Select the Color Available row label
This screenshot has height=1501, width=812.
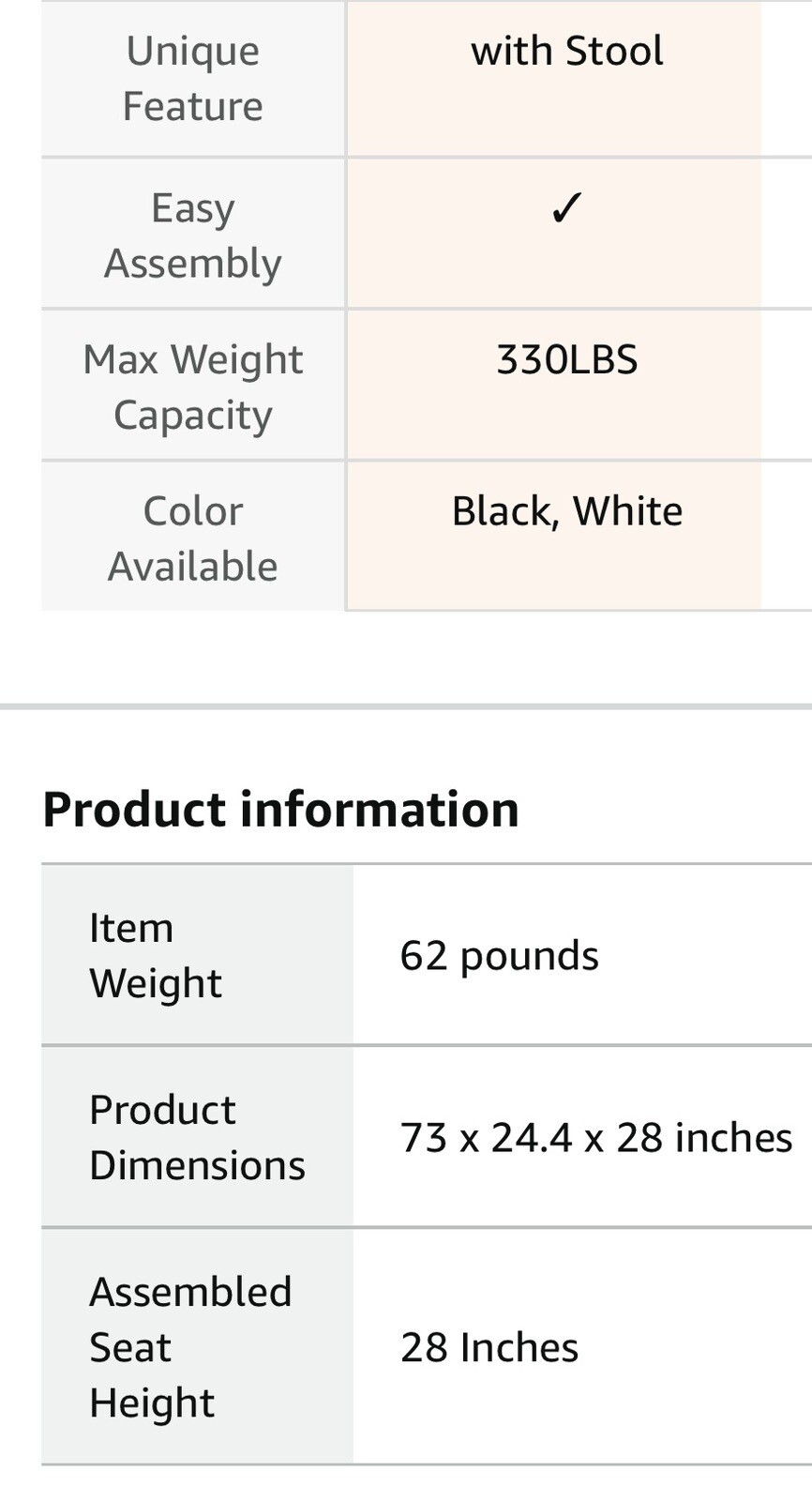pos(192,538)
